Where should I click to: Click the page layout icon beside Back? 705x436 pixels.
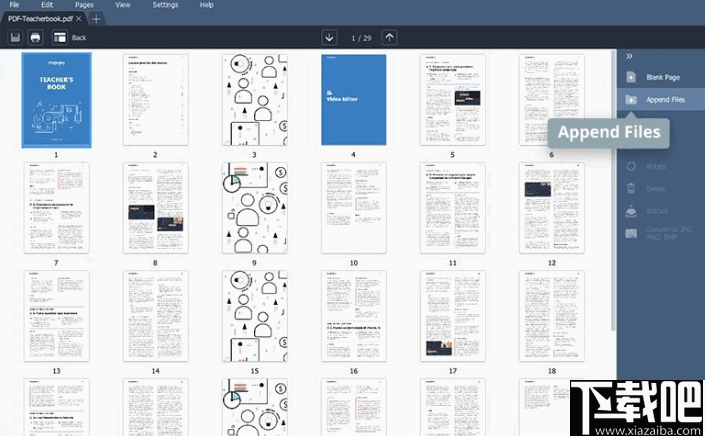(x=59, y=37)
